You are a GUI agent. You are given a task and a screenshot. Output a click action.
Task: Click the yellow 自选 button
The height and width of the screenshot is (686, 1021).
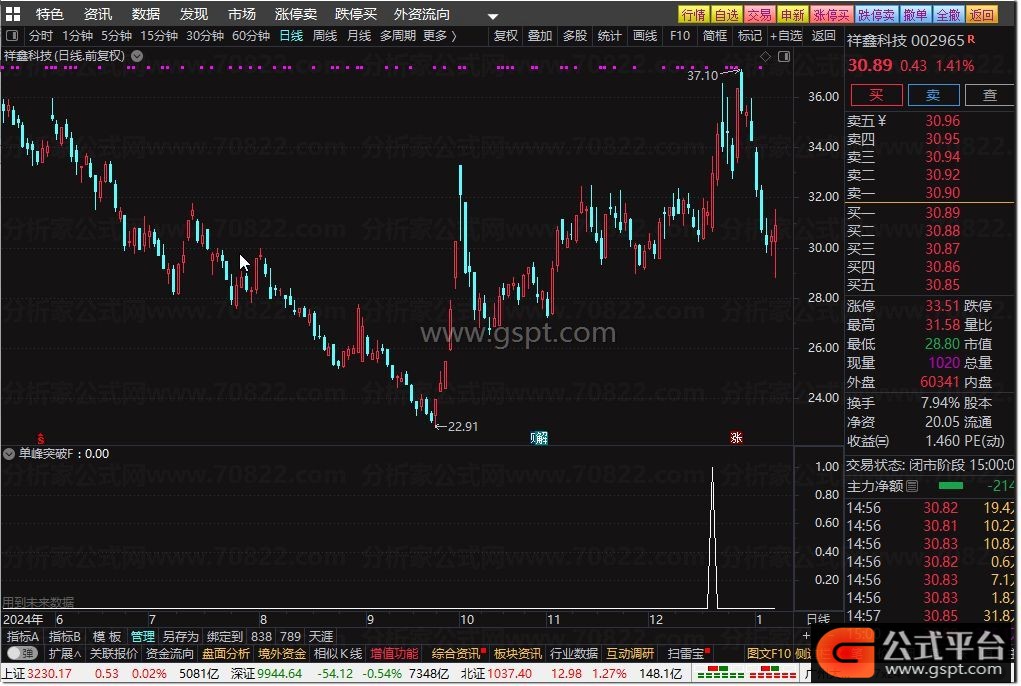point(726,14)
